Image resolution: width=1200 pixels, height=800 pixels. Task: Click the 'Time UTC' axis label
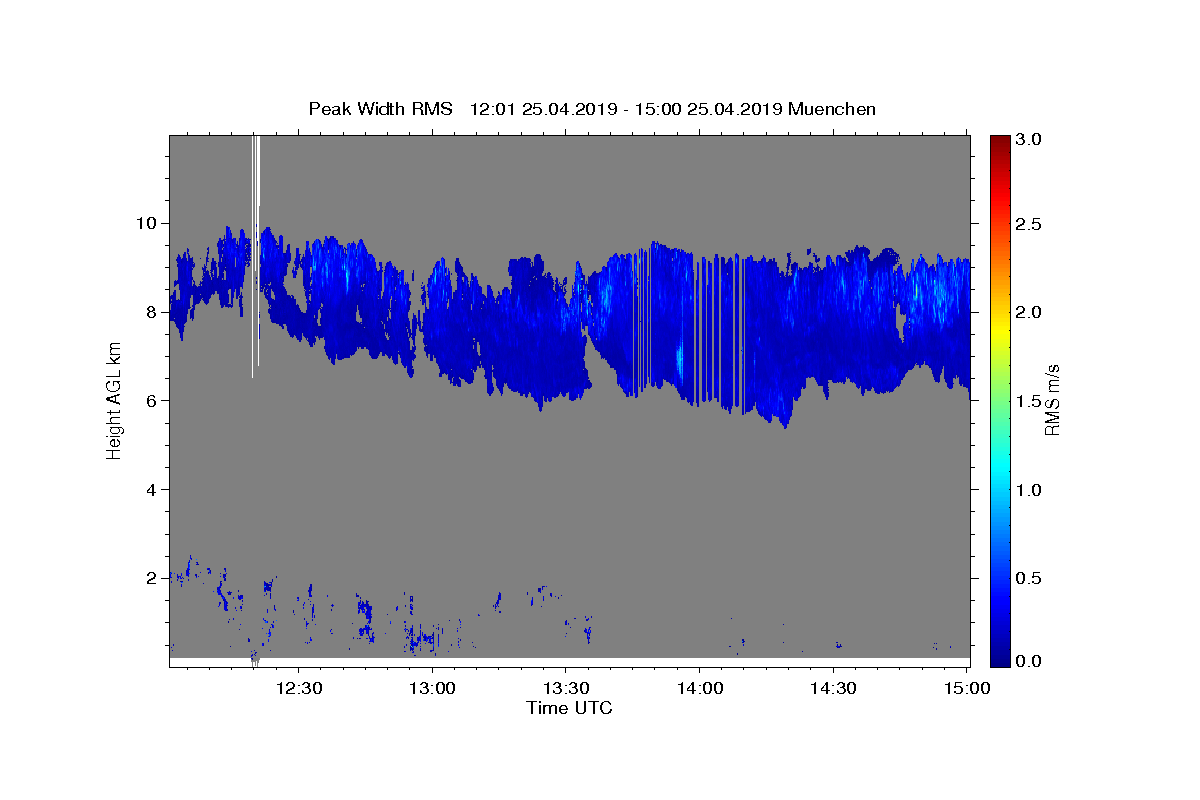pyautogui.click(x=569, y=708)
